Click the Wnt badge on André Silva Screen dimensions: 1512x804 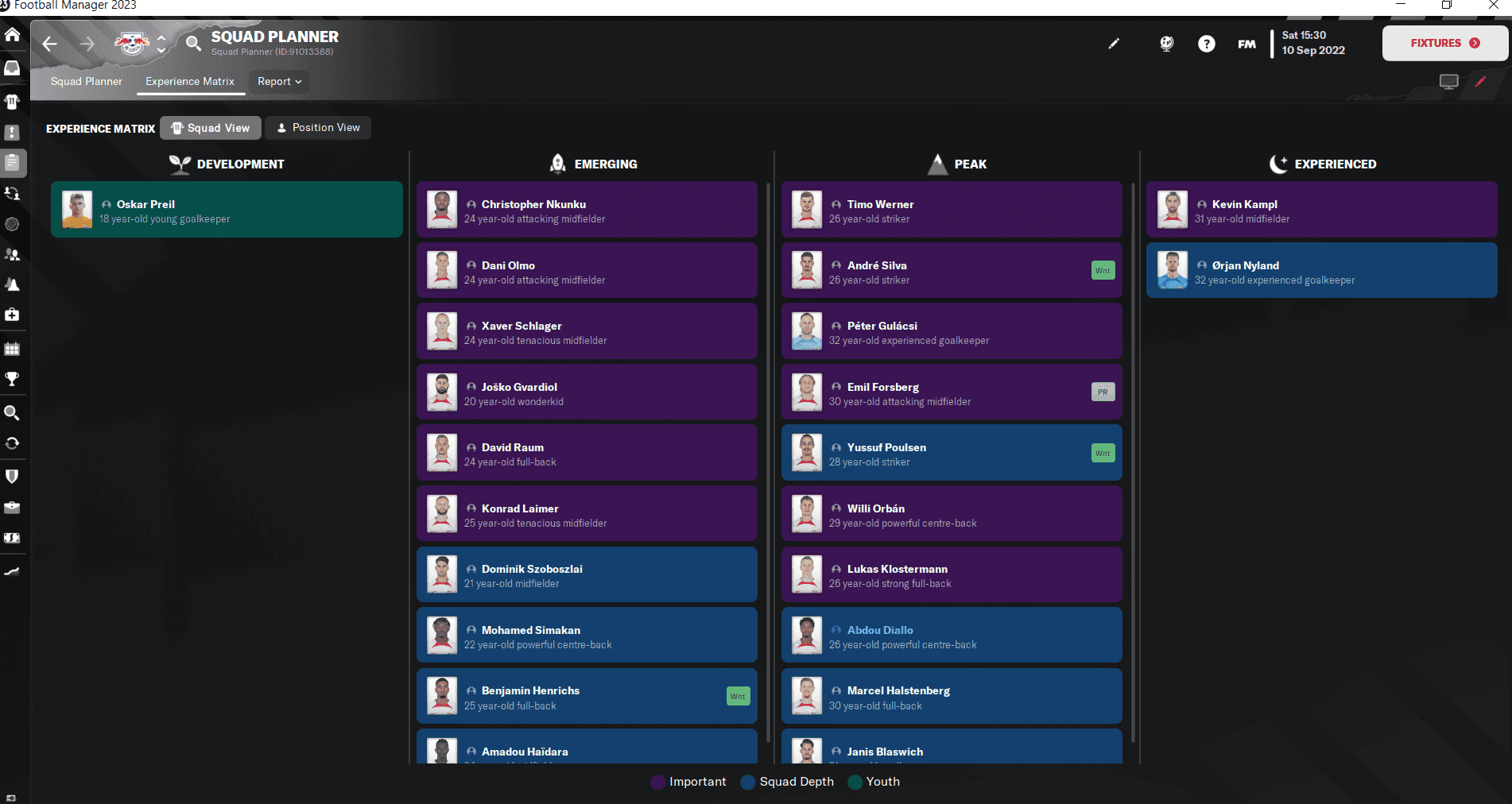tap(1103, 270)
